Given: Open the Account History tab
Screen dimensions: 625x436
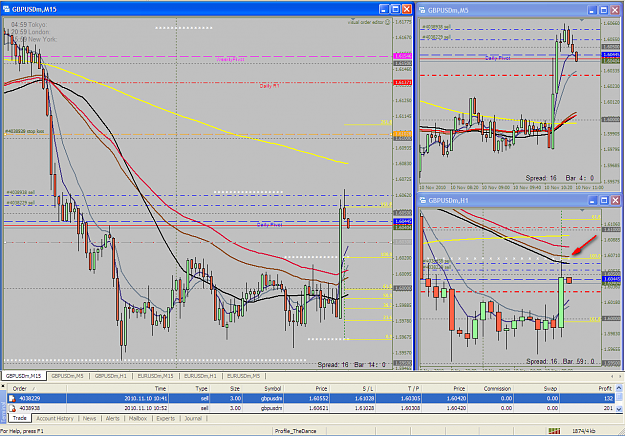Looking at the screenshot, I should click(x=55, y=418).
